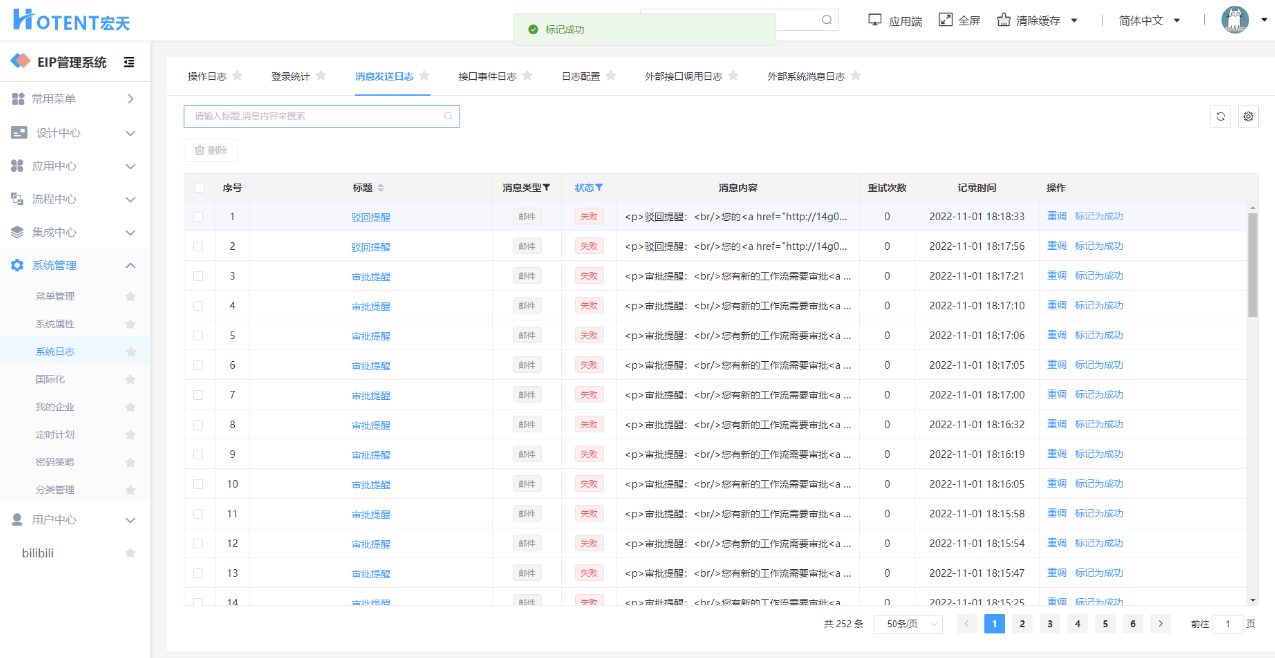Open table column settings gear icon
This screenshot has width=1275, height=658.
(1248, 117)
